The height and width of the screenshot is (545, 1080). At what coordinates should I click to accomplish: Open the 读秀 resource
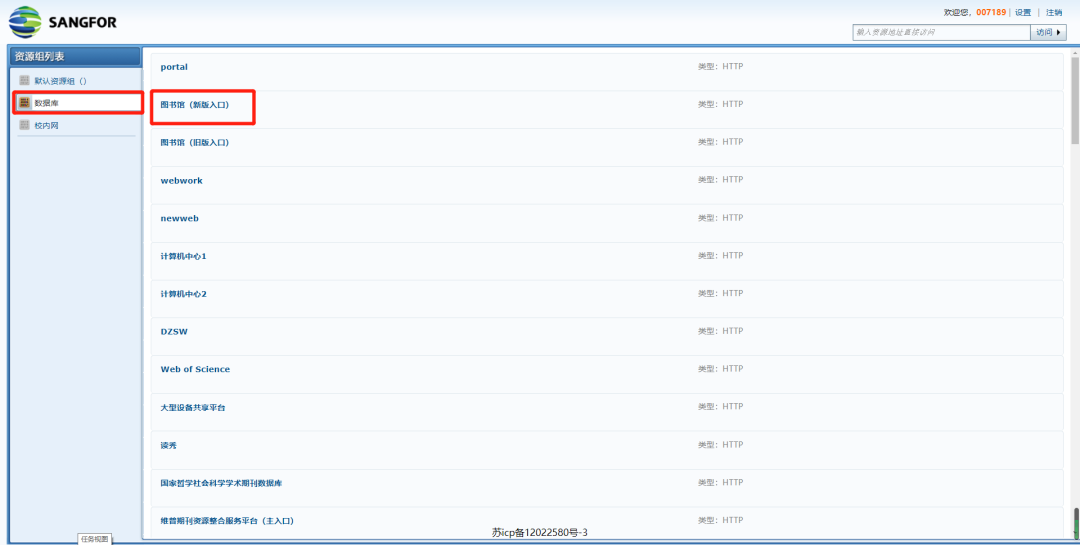pyautogui.click(x=169, y=446)
